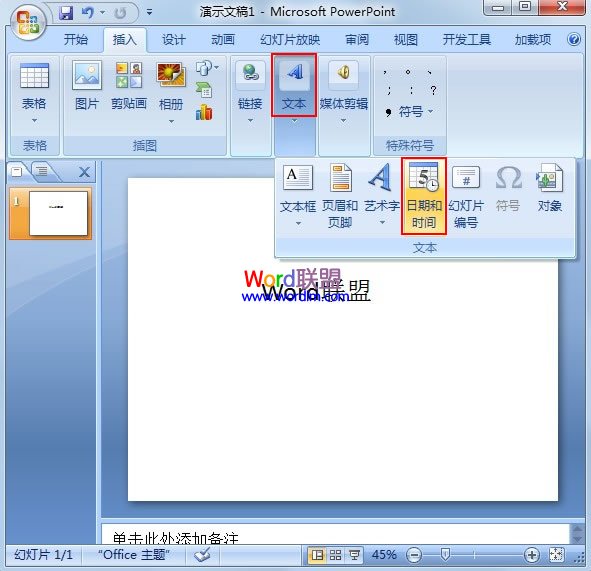The width and height of the screenshot is (591, 571).
Task: Click the 文本 text group button
Action: [294, 86]
